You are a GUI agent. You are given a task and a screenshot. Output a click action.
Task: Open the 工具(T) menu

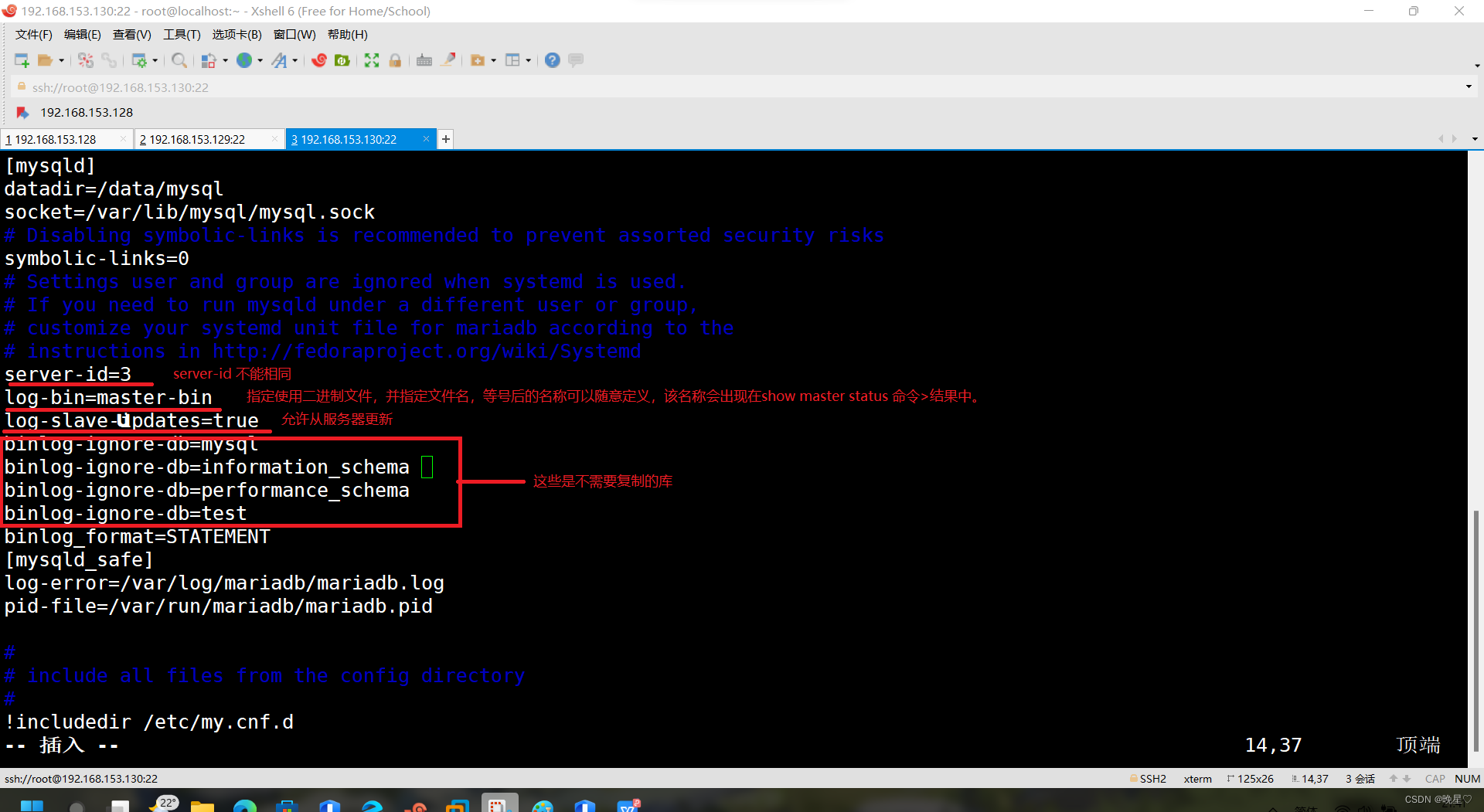182,34
